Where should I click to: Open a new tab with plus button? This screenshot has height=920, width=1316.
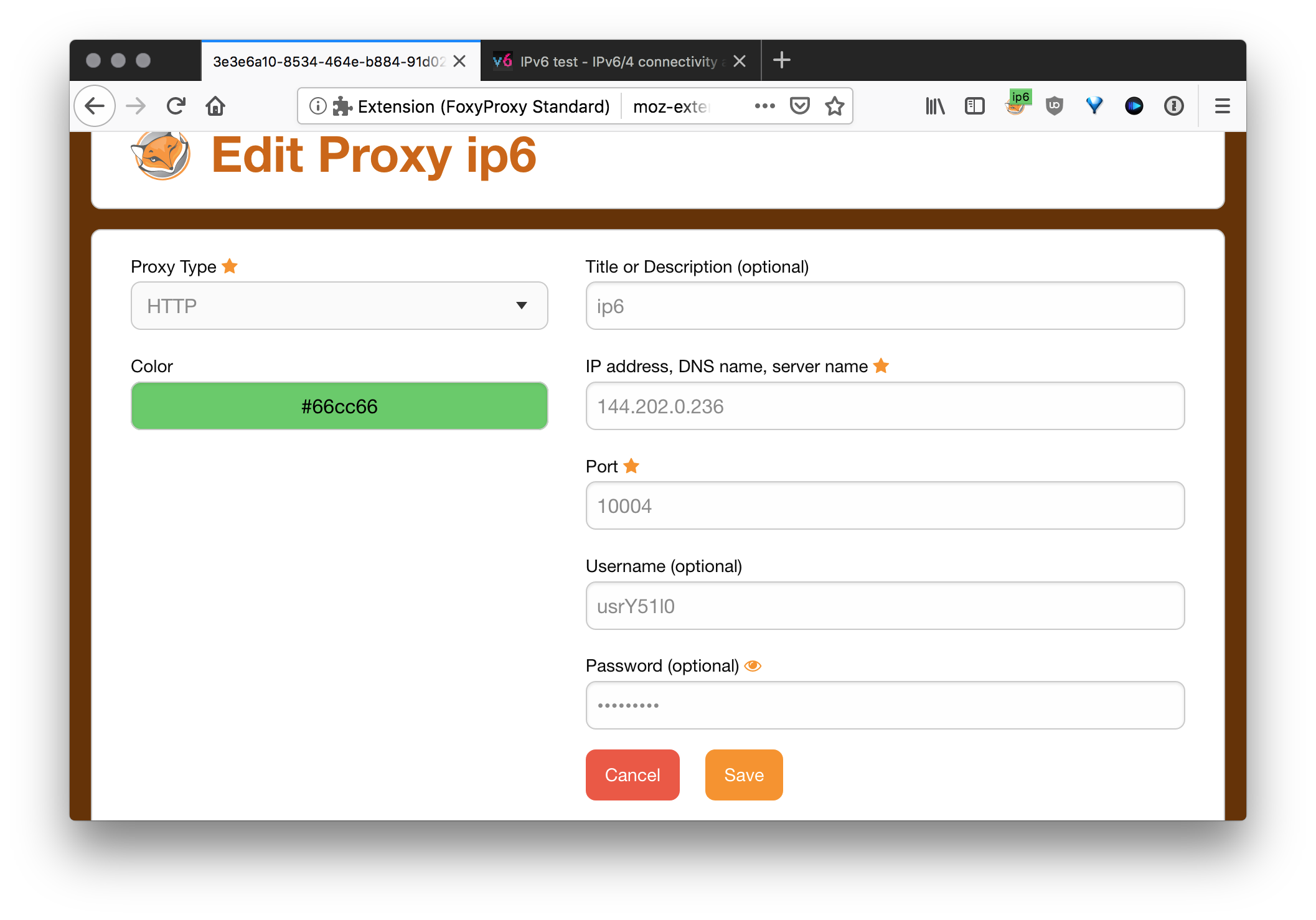point(781,60)
